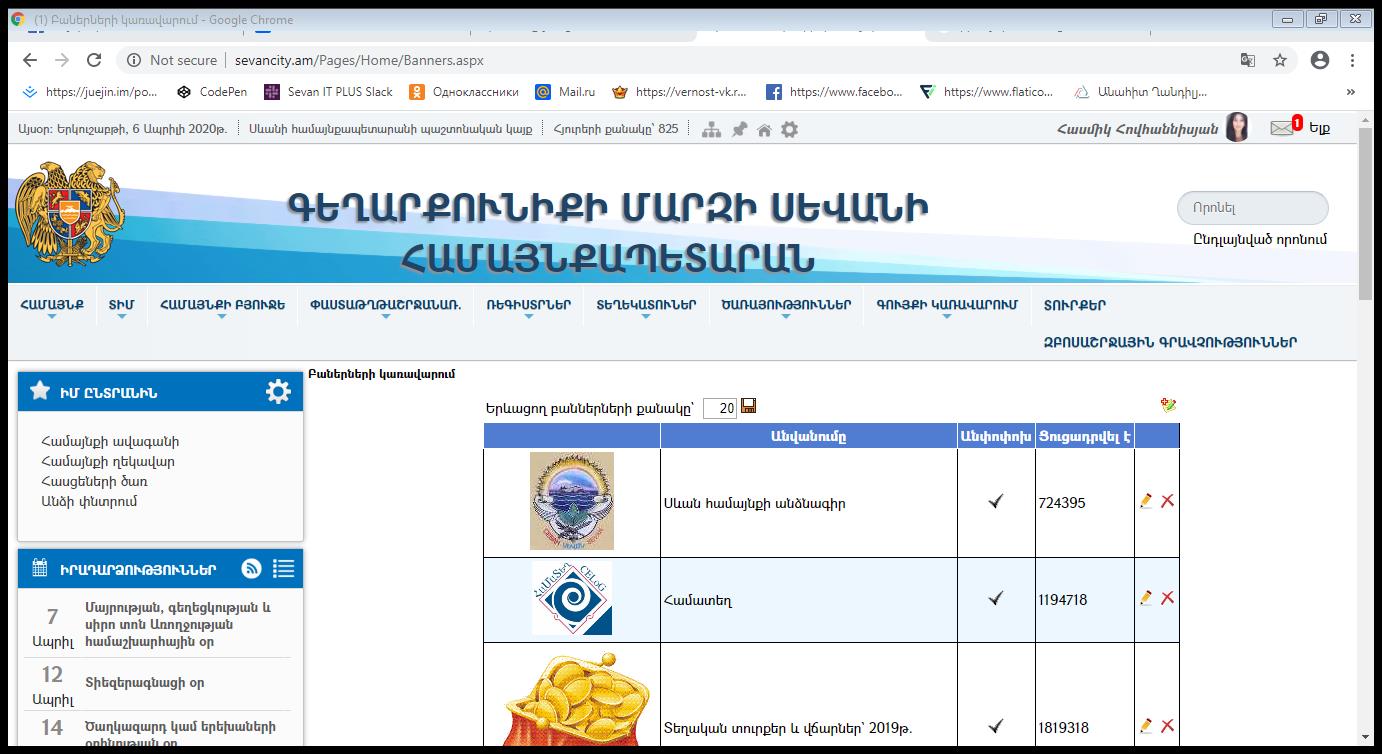Go back using Chrome's back arrow
The width and height of the screenshot is (1382, 754).
30,60
